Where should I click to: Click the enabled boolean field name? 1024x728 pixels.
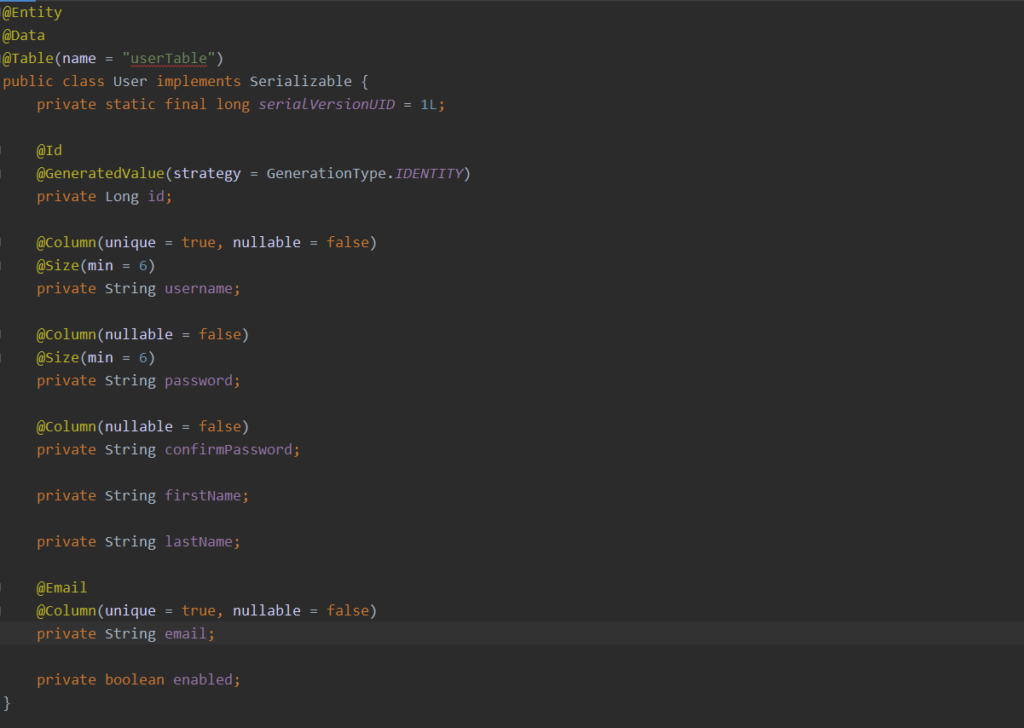(203, 679)
